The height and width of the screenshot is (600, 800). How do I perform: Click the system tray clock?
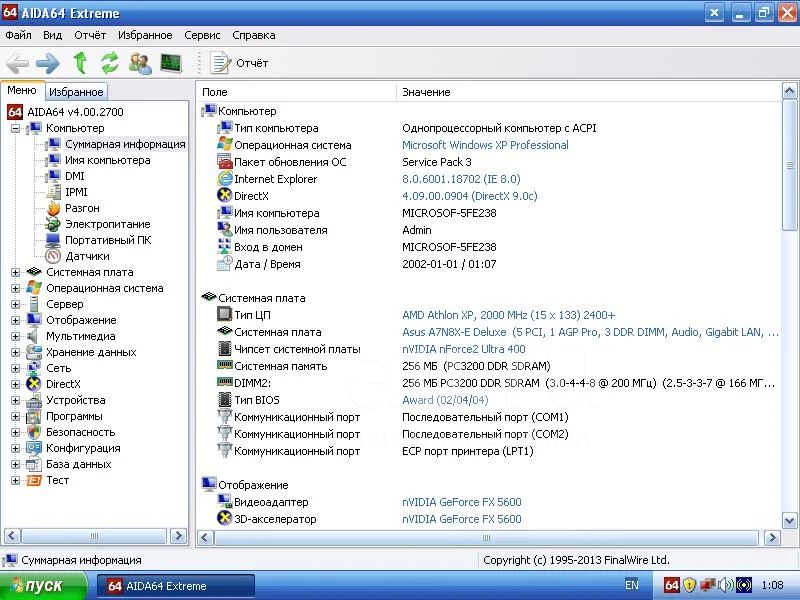pos(772,585)
